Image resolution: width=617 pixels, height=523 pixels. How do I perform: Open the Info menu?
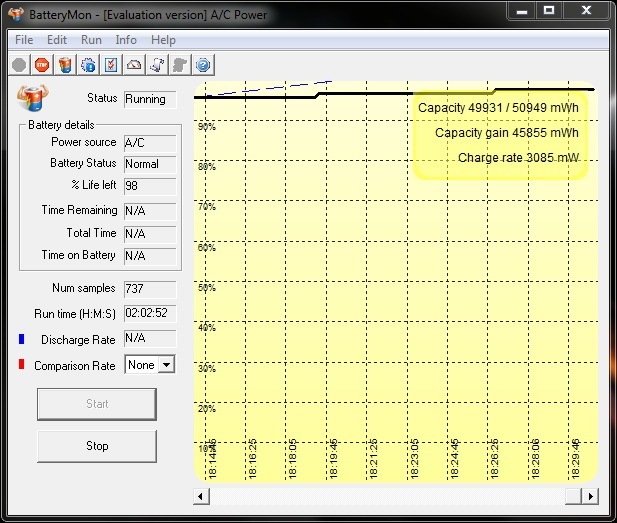[126, 40]
